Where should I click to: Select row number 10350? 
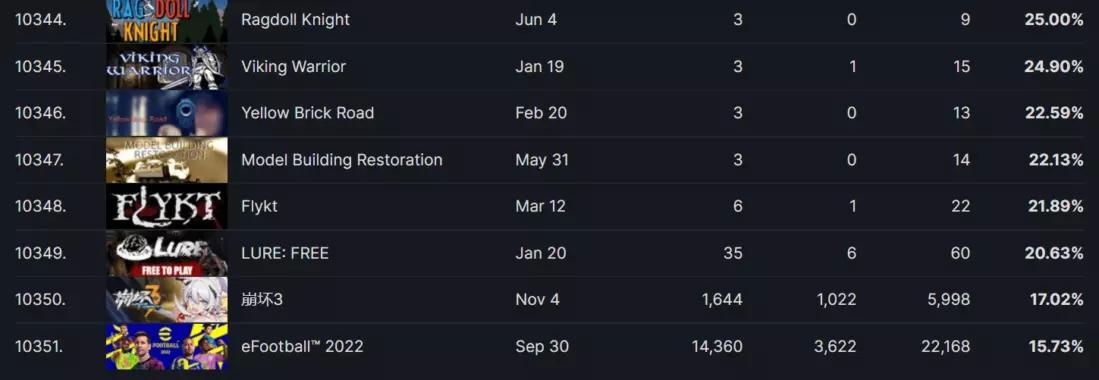(41, 299)
